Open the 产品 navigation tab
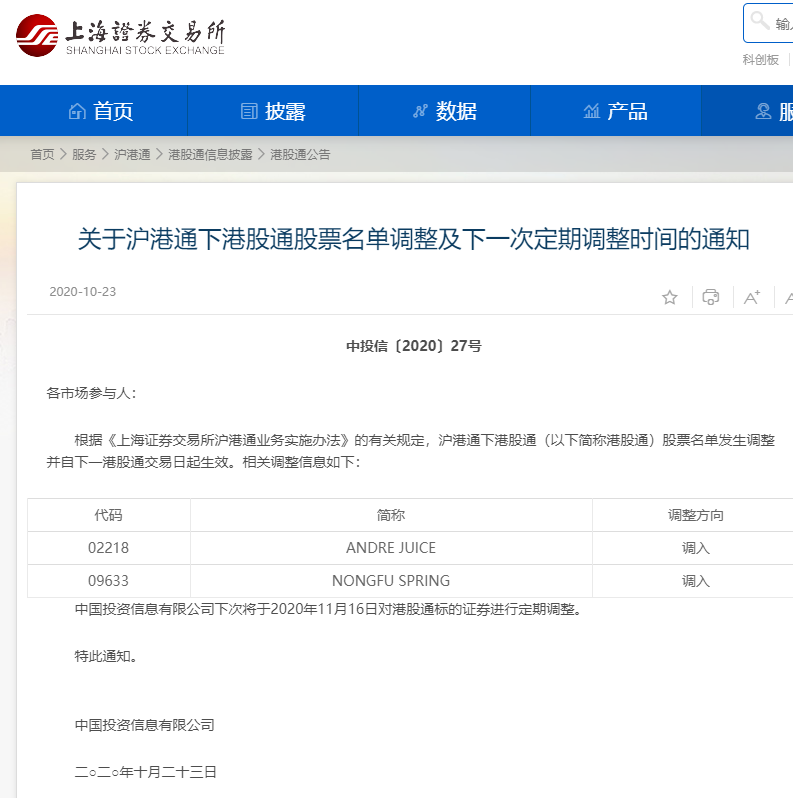The image size is (793, 798). 616,111
